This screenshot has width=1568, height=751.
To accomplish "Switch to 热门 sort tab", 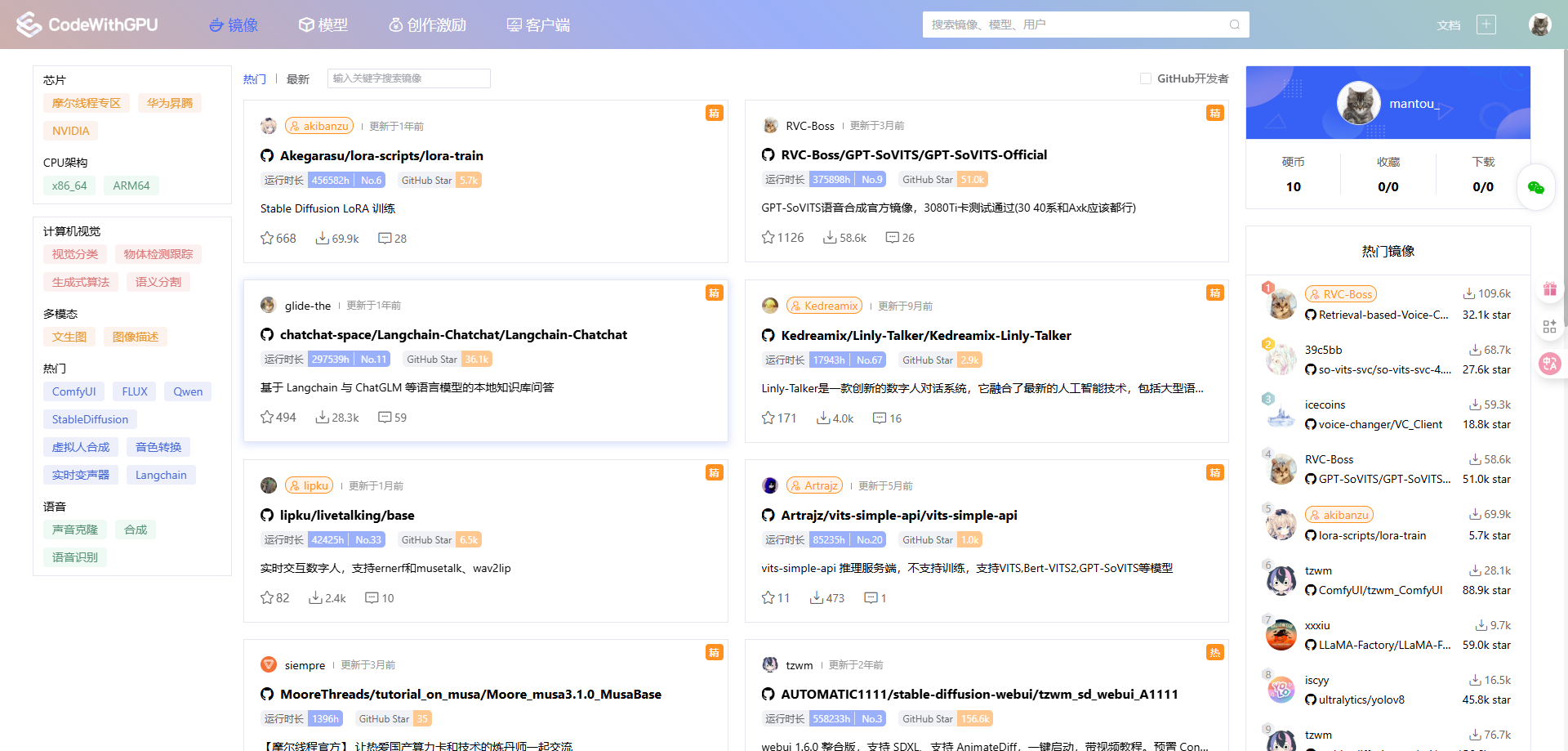I will [255, 79].
